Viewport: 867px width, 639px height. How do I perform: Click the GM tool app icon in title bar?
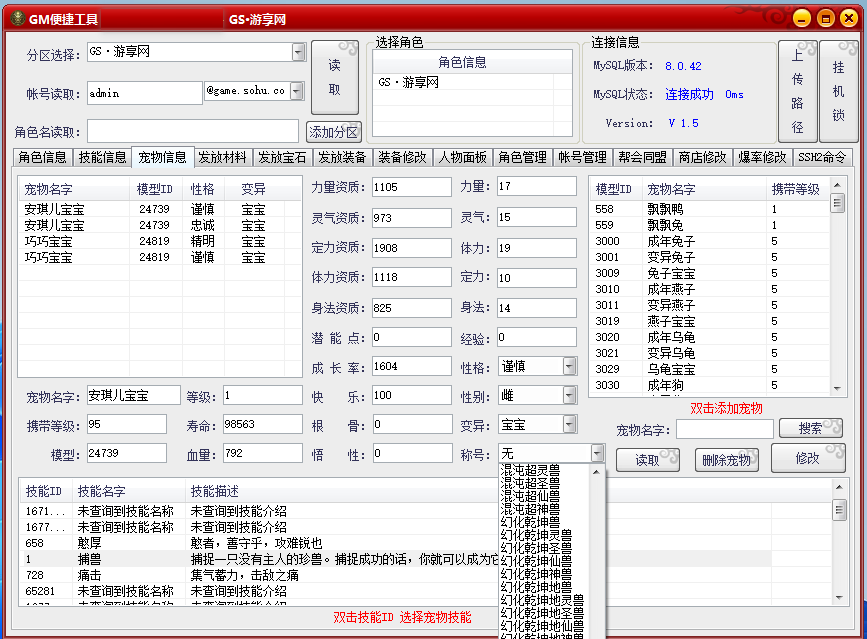click(17, 18)
